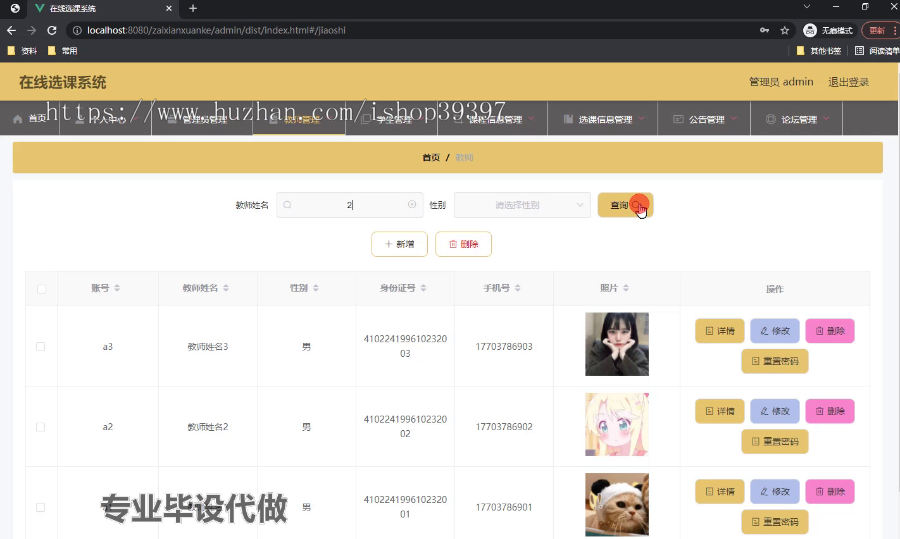Open 其他书签 bookmarks folder
The height and width of the screenshot is (539, 900).
[x=818, y=51]
